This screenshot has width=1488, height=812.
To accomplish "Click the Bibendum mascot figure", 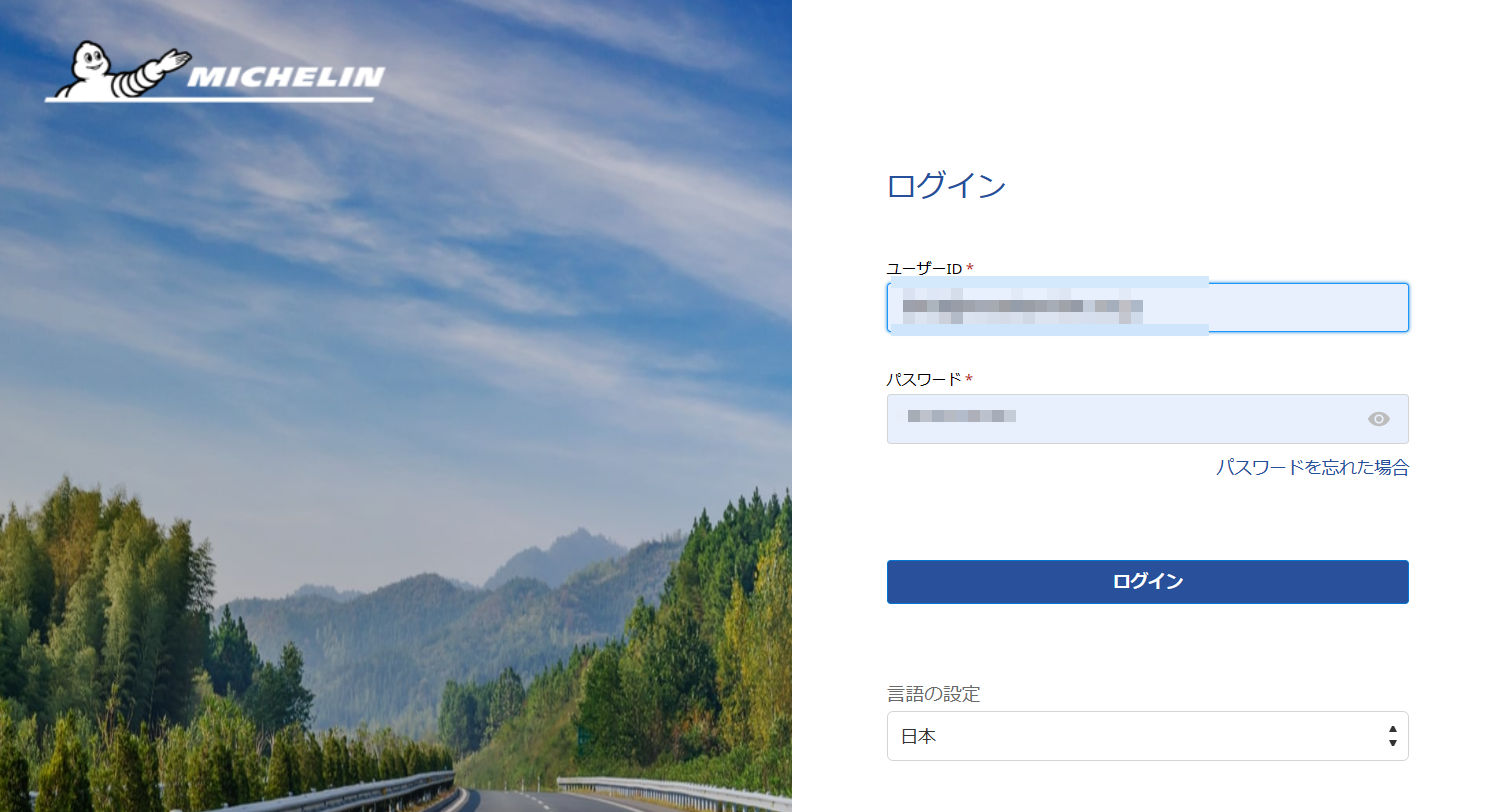I will pyautogui.click(x=118, y=72).
